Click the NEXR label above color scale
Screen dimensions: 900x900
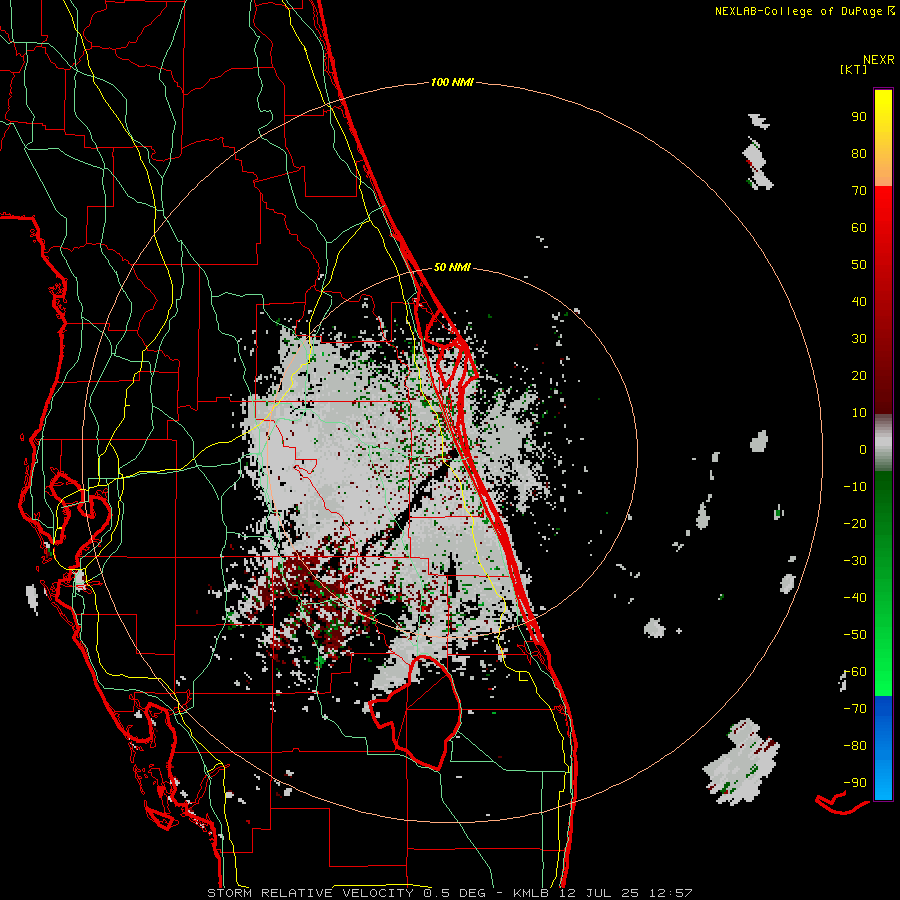(879, 60)
